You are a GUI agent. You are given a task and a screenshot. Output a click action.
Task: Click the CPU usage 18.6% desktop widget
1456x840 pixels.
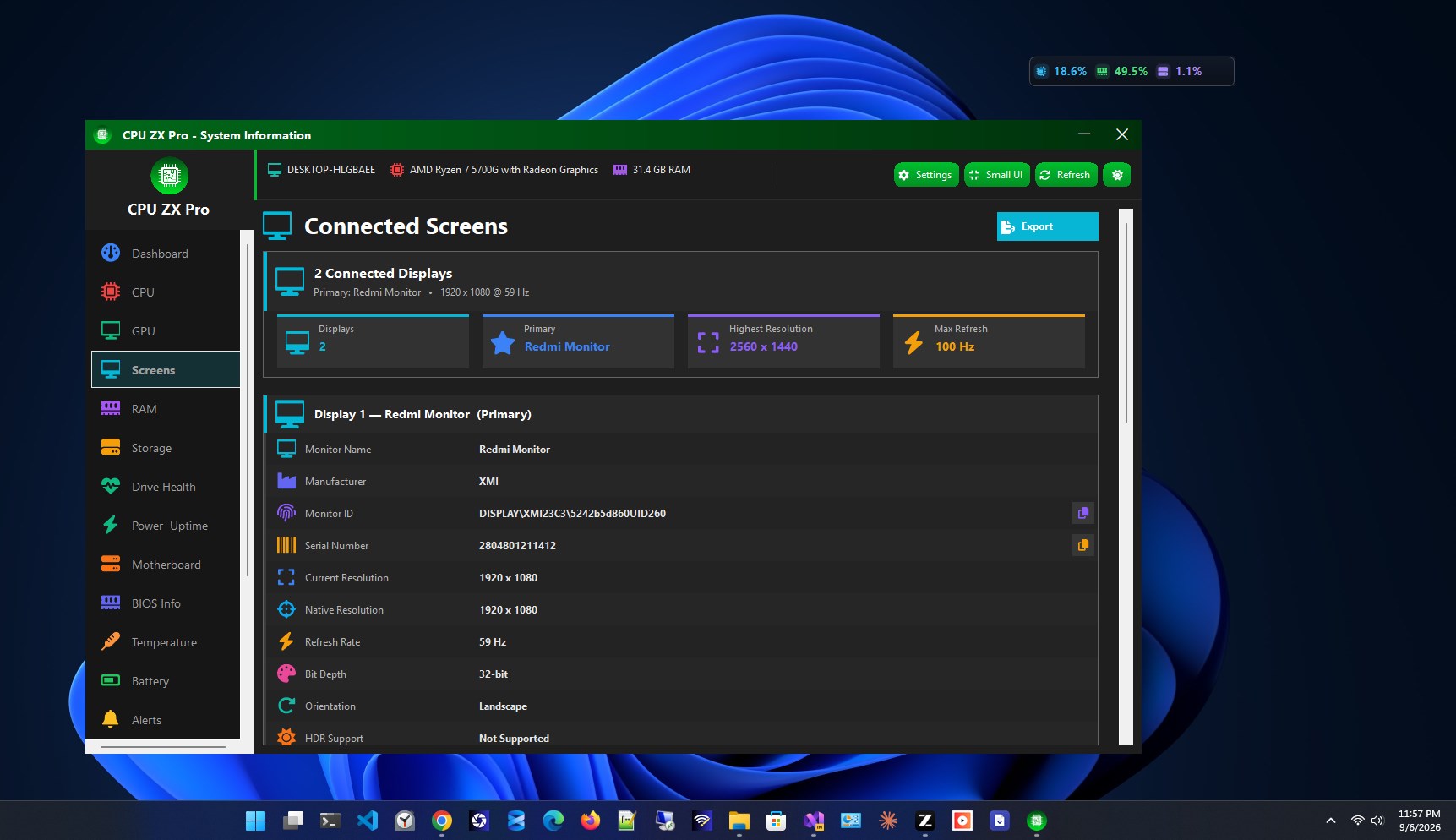[x=1061, y=72]
